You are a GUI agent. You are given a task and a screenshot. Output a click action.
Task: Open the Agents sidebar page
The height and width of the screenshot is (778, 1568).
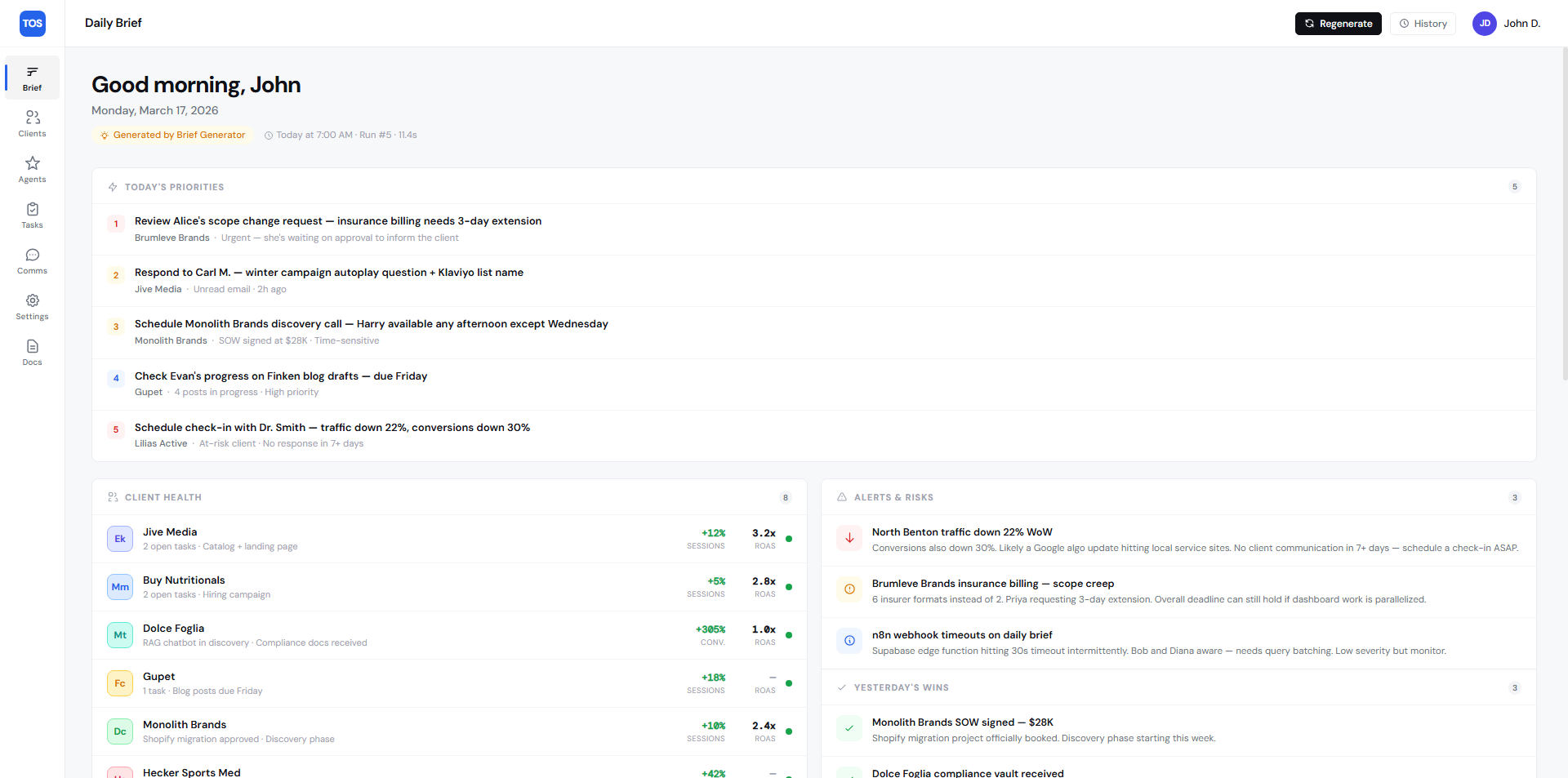point(33,169)
